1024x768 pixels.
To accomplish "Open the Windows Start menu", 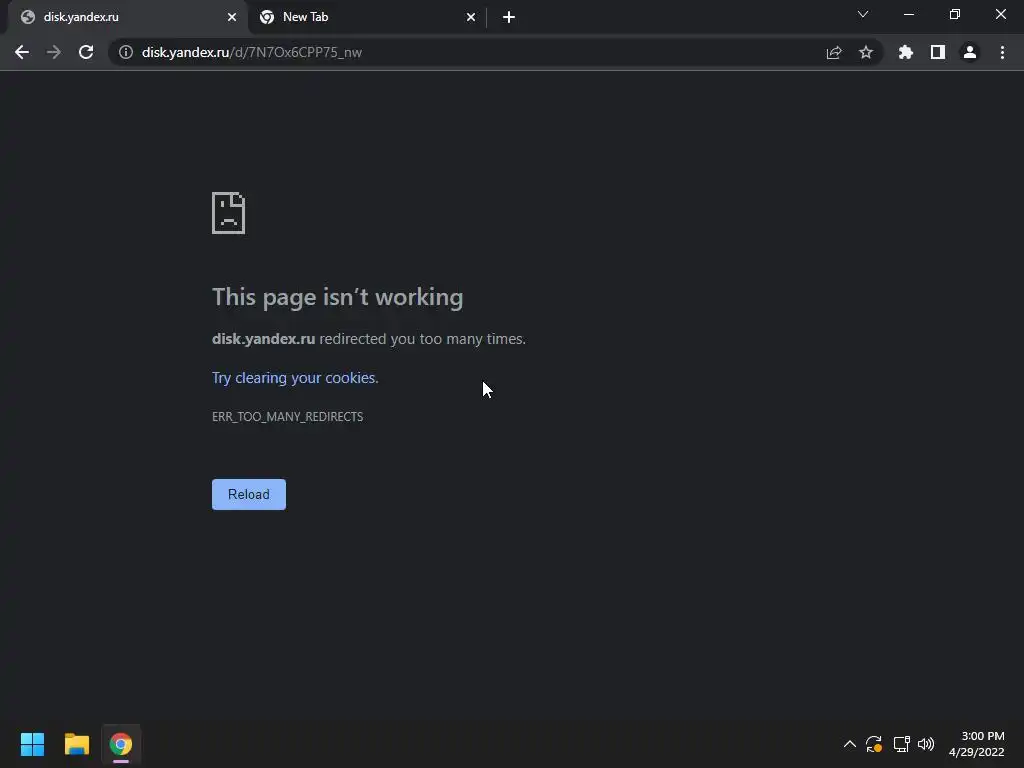I will click(x=32, y=744).
